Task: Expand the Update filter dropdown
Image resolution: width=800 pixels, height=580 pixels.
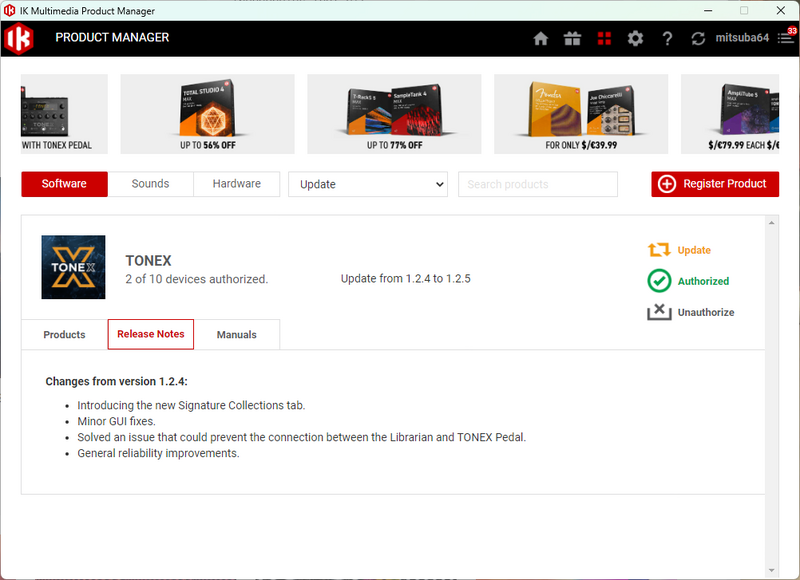Action: pyautogui.click(x=368, y=184)
